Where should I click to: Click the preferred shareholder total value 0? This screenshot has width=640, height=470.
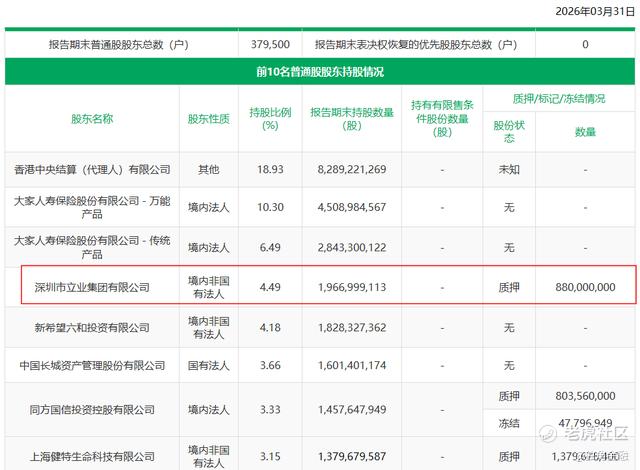coord(585,44)
